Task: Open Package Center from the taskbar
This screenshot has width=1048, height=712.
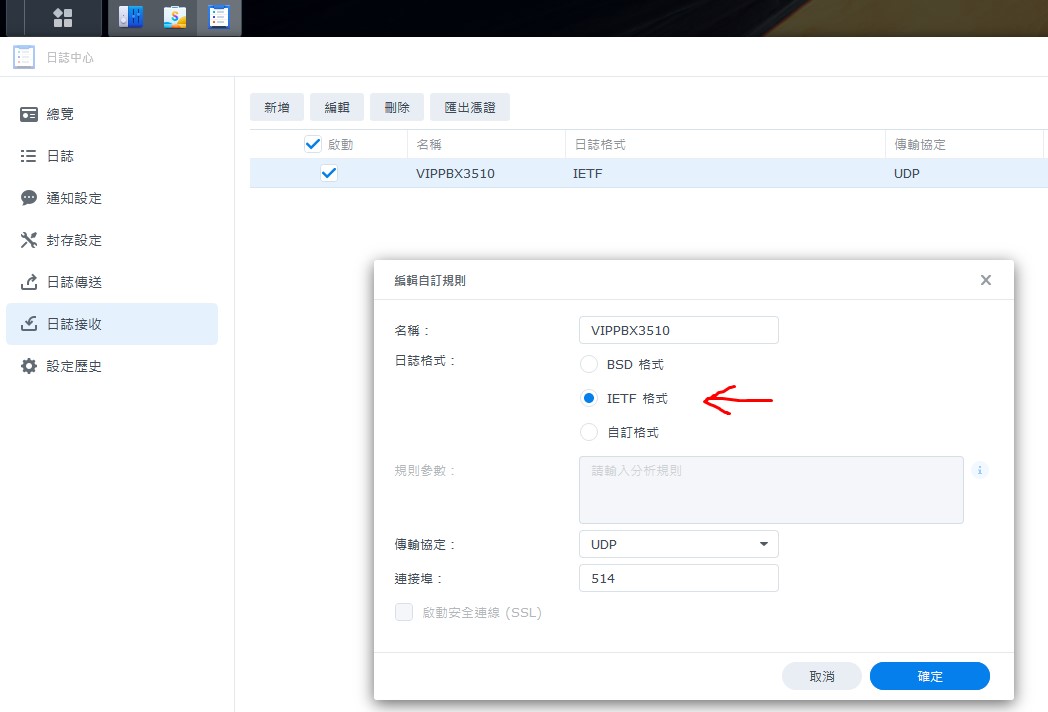Action: pyautogui.click(x=175, y=17)
